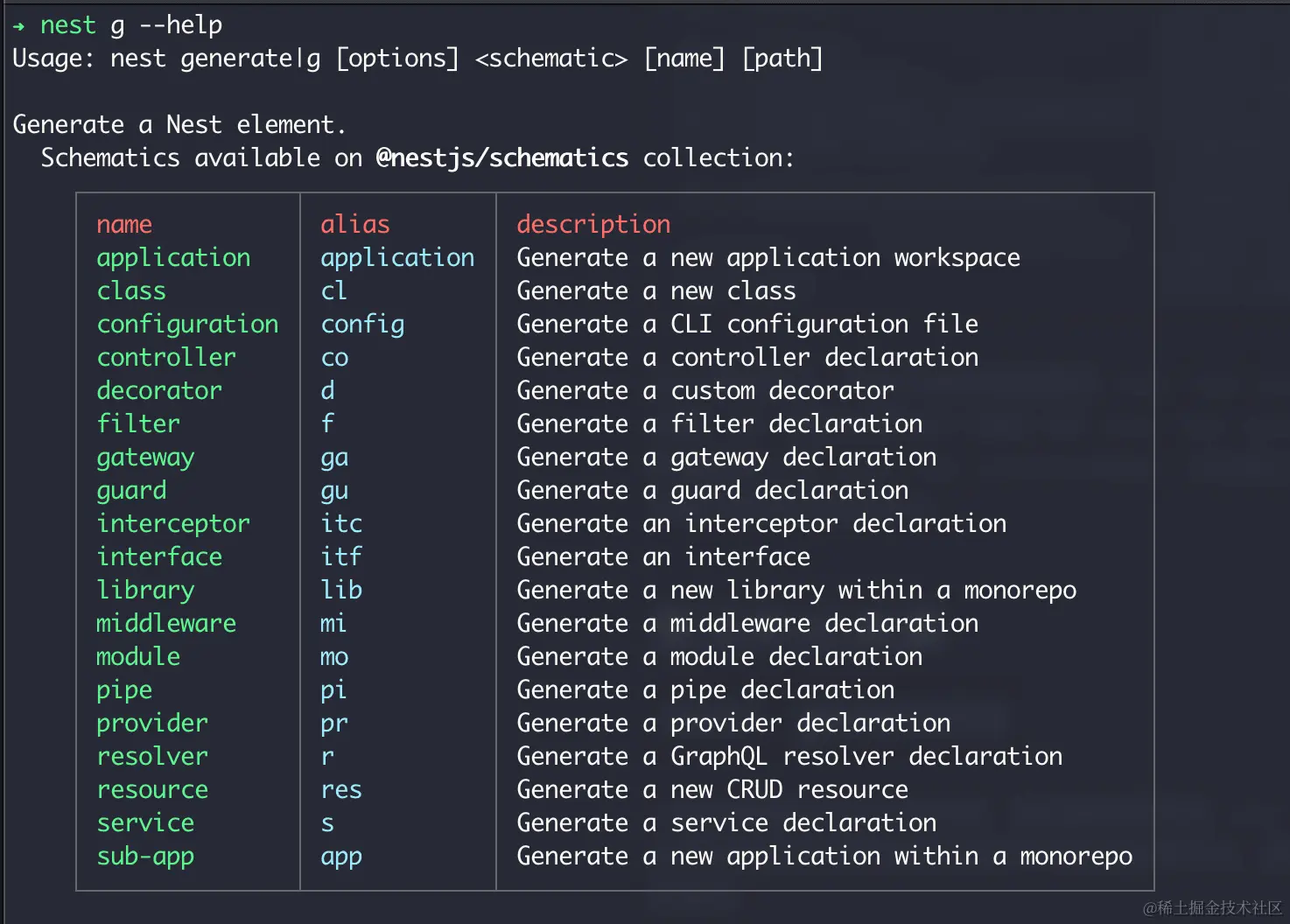The height and width of the screenshot is (924, 1290).
Task: Click the green prompt arrow before nest
Action: coord(19,26)
